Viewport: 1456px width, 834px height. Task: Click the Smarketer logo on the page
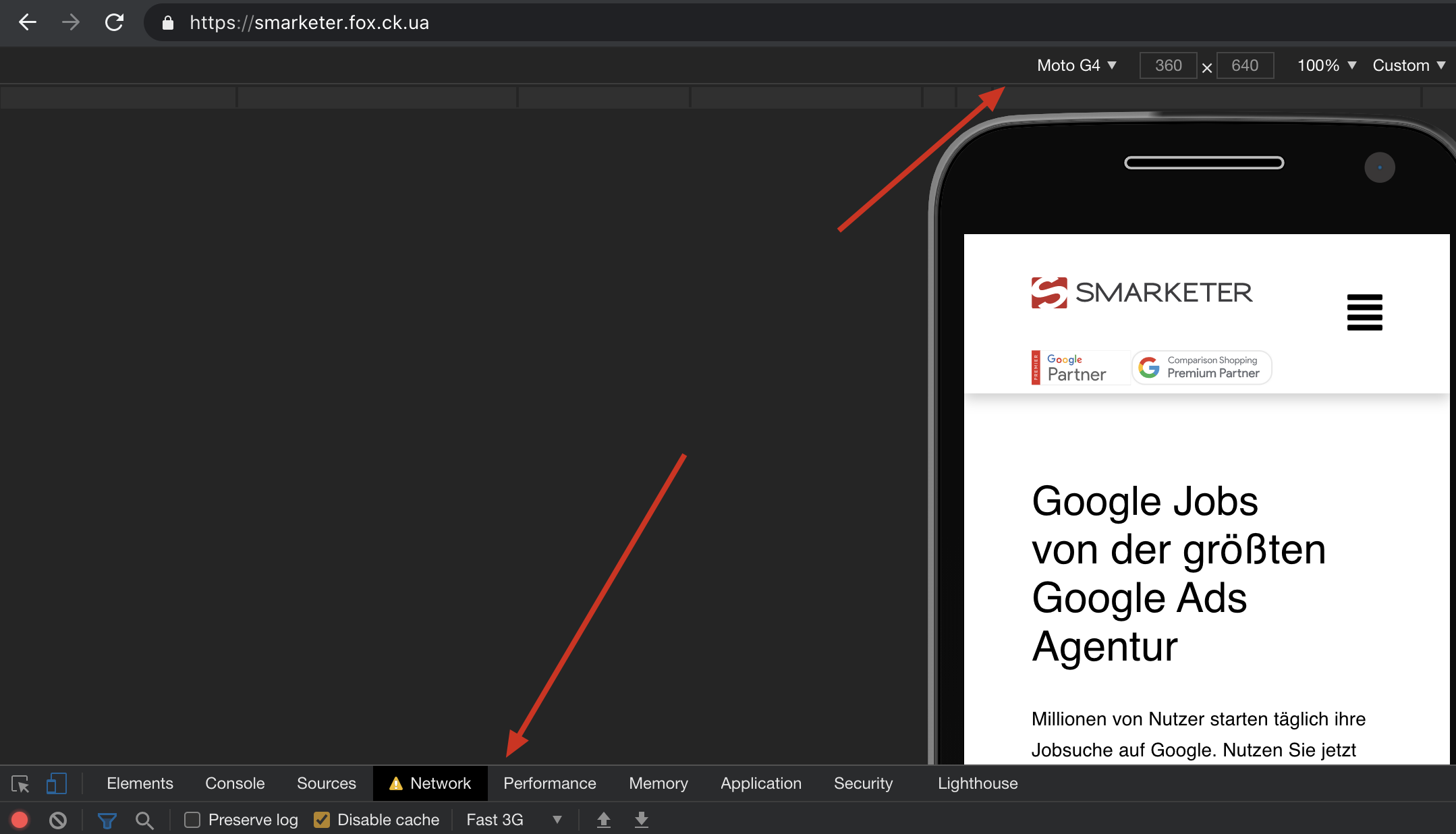1142,293
